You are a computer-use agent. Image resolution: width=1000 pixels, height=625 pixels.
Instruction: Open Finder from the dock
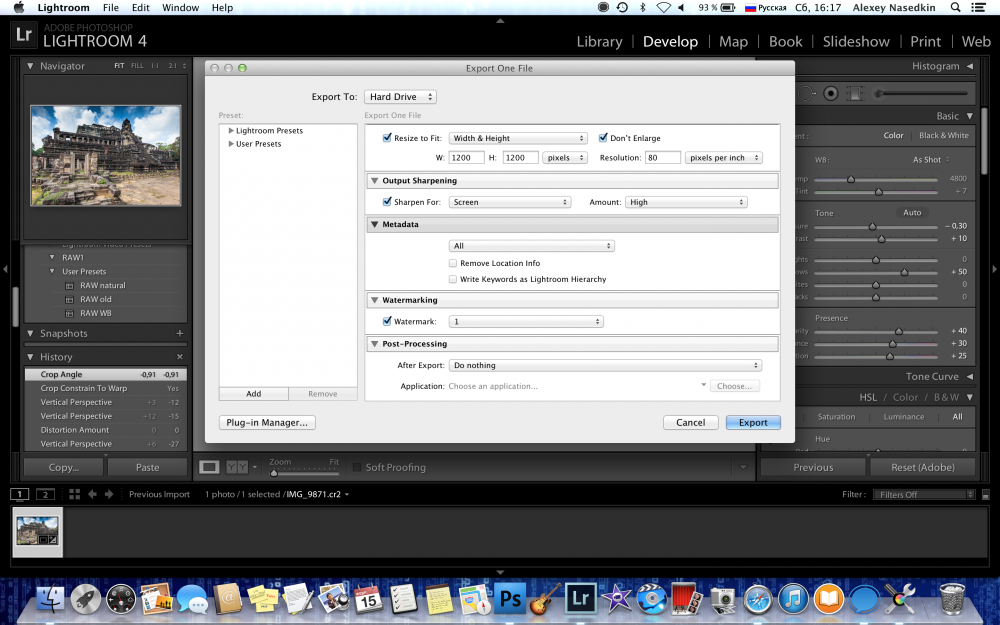tap(50, 599)
